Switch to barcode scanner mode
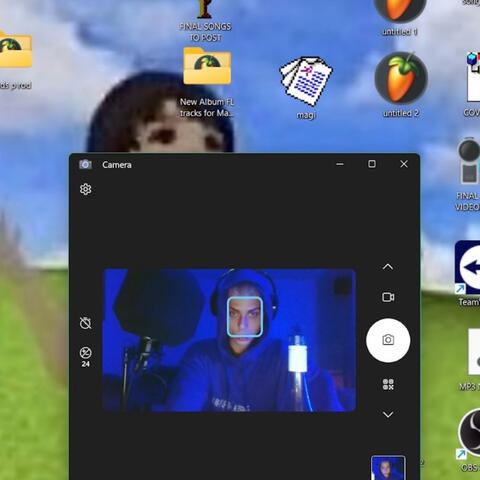This screenshot has height=480, width=480. [x=388, y=384]
